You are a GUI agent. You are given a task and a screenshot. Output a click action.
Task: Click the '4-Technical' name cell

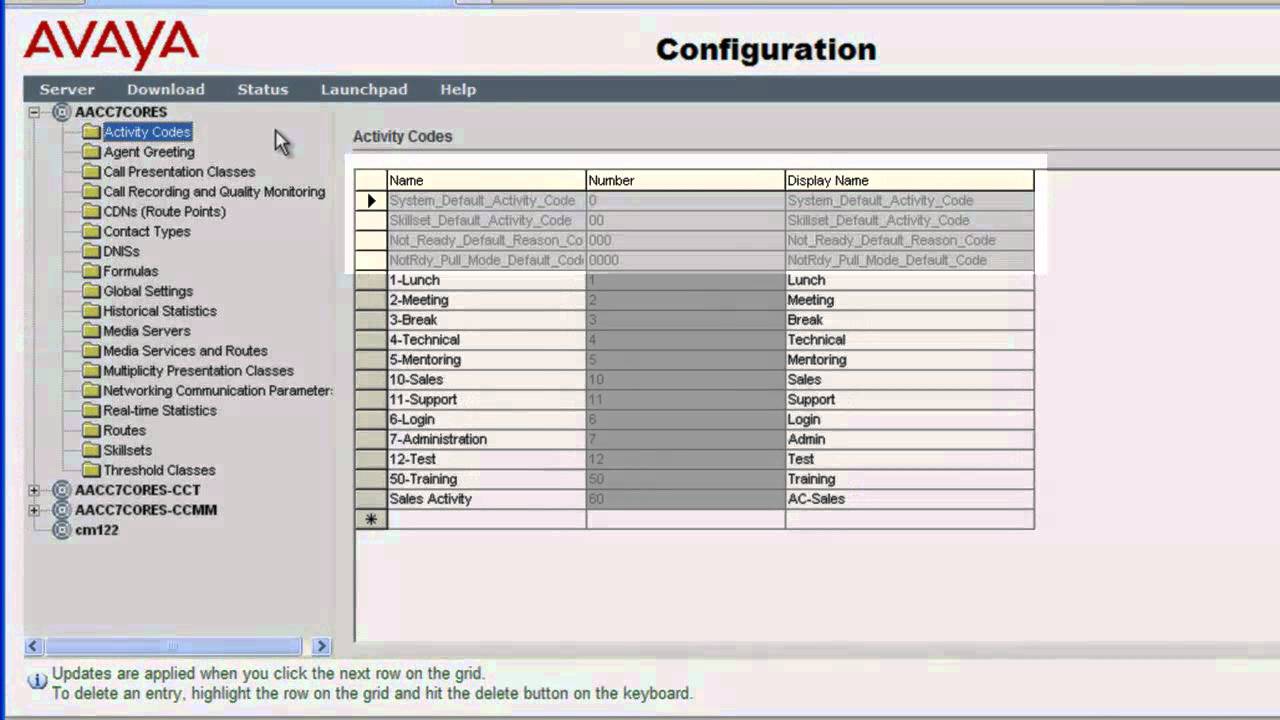486,340
